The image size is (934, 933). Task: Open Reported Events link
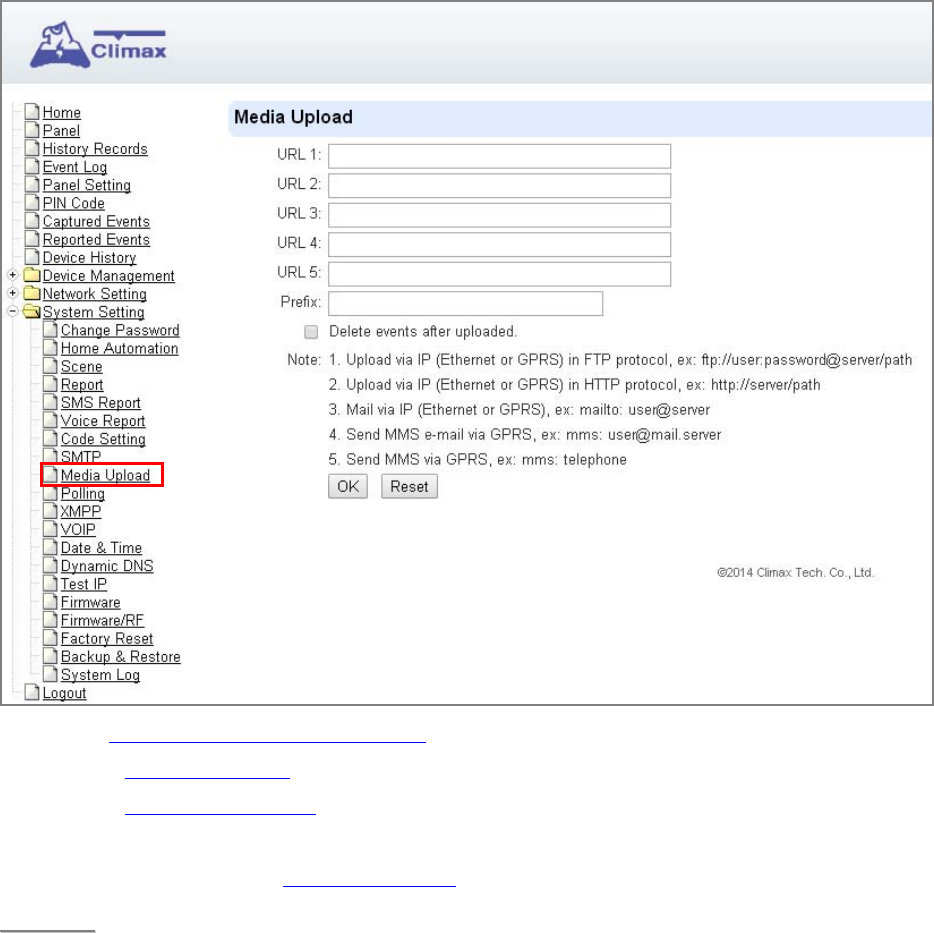96,240
